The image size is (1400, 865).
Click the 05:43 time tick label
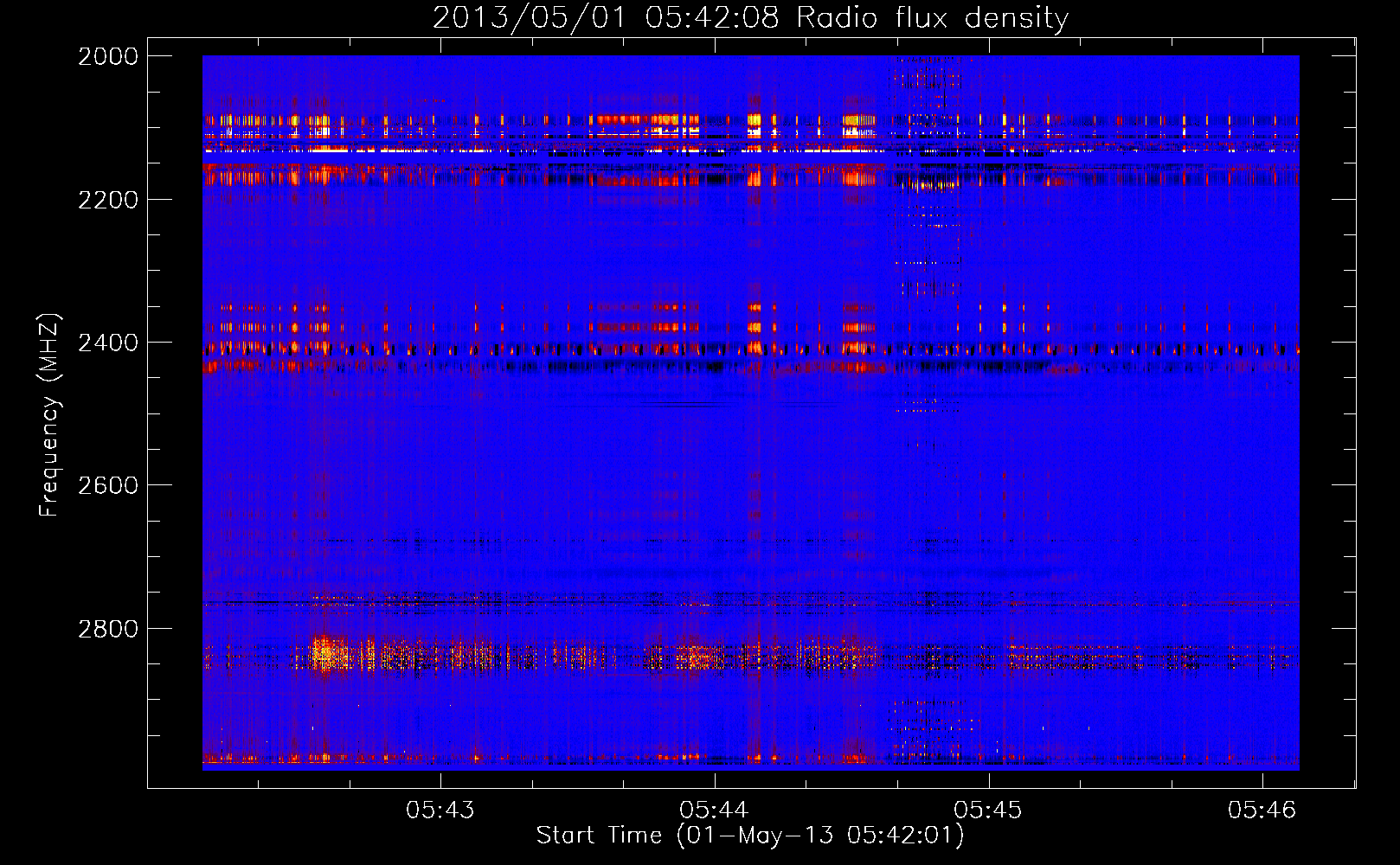pyautogui.click(x=440, y=810)
